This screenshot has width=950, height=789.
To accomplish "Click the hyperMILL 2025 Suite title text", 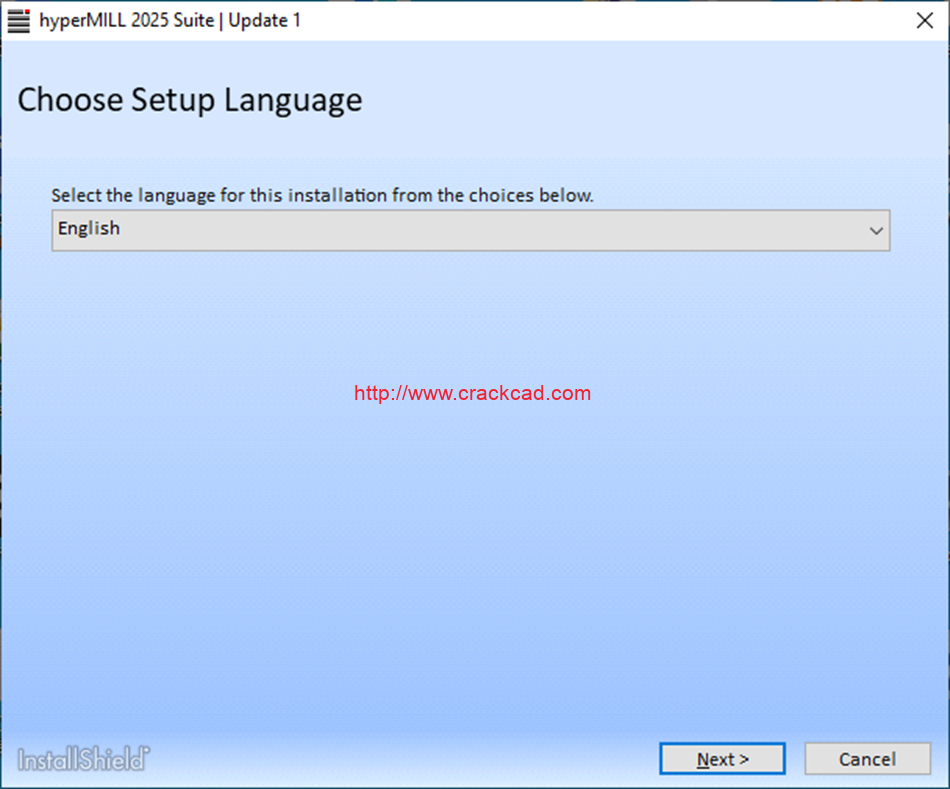I will [127, 20].
